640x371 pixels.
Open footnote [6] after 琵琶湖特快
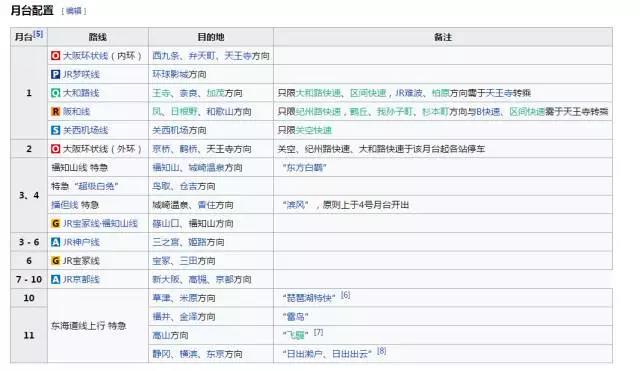[x=345, y=295]
